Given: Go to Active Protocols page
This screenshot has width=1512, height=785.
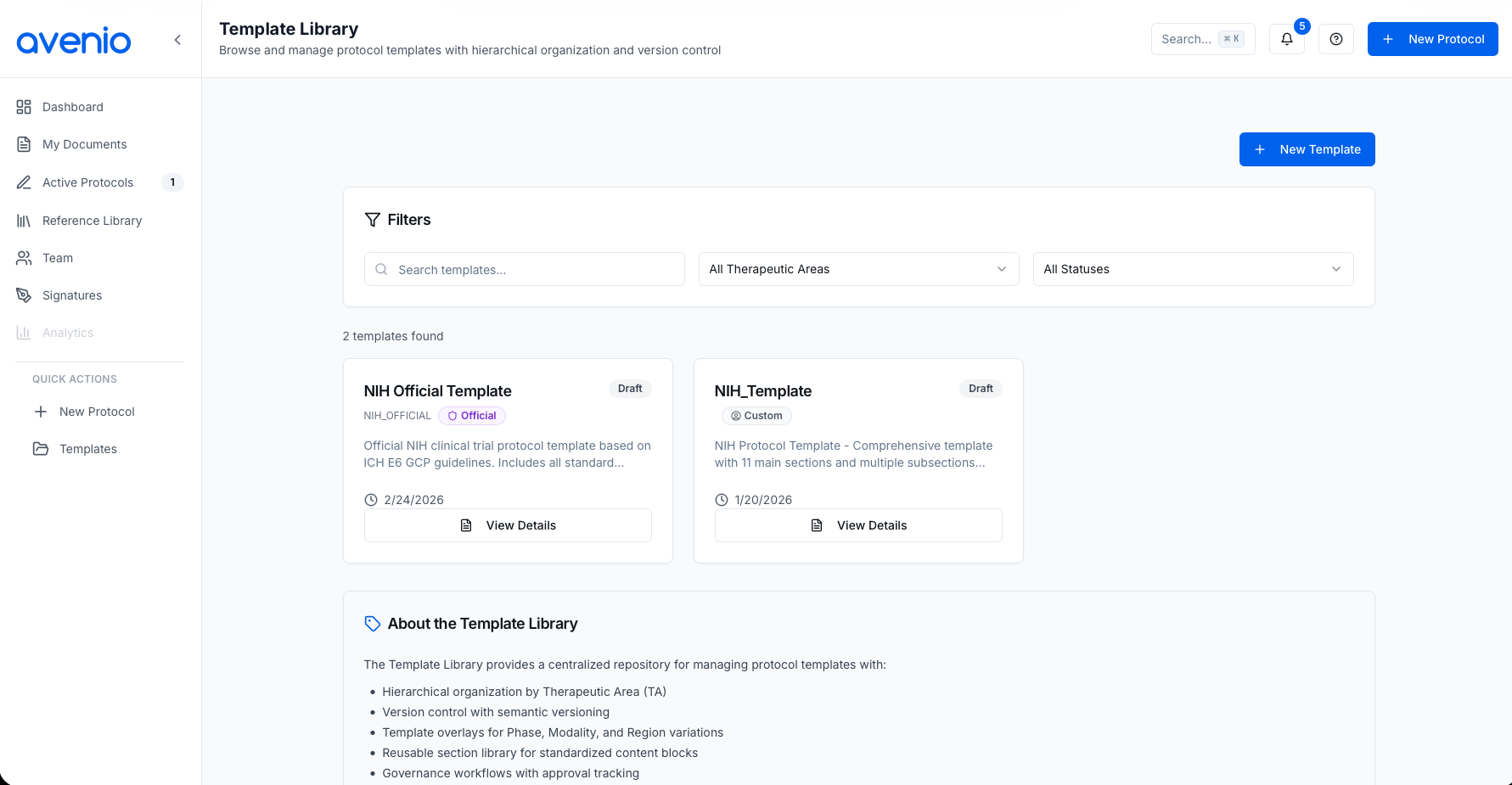Looking at the screenshot, I should pyautogui.click(x=87, y=182).
